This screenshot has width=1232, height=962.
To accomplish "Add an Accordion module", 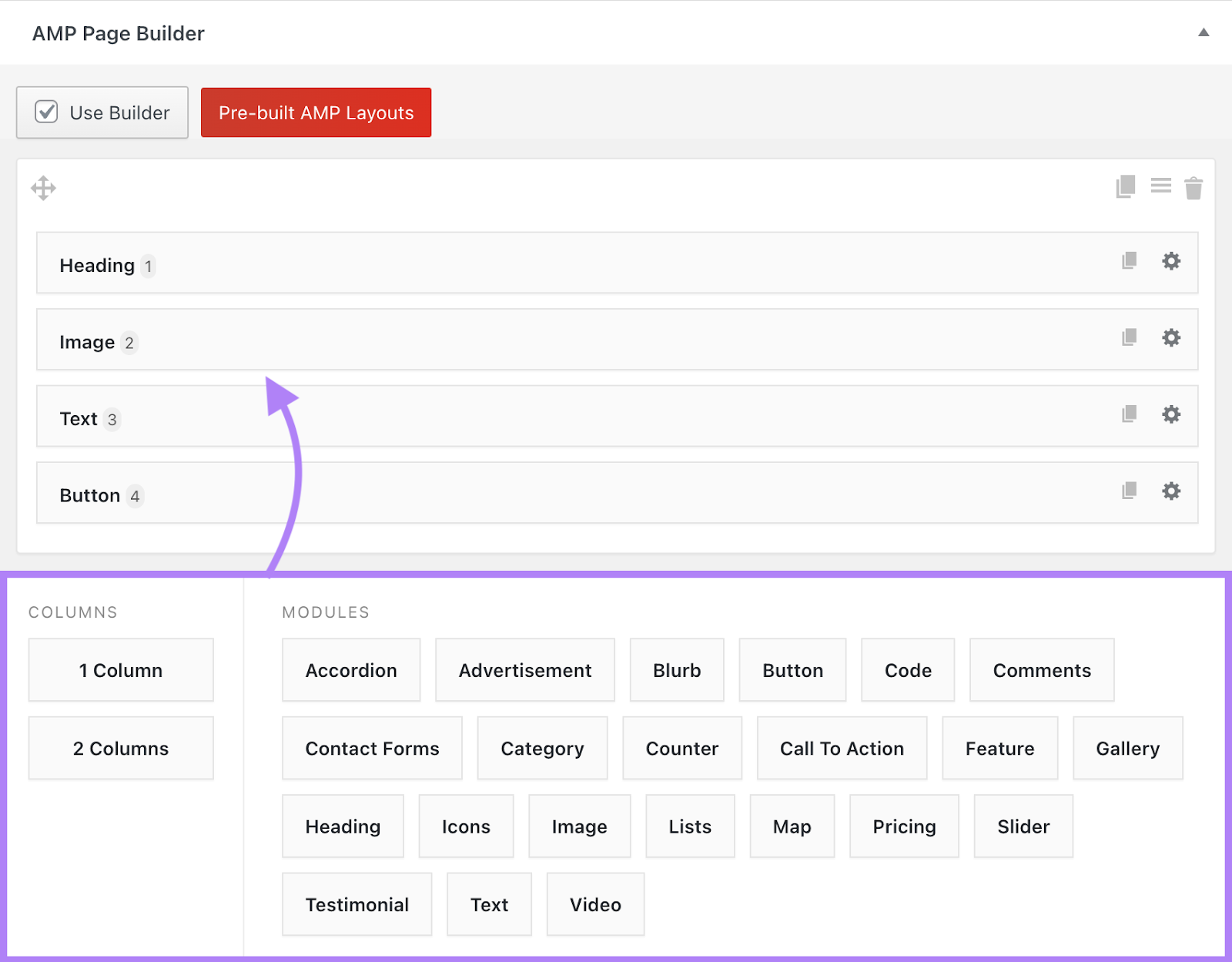I will click(350, 669).
